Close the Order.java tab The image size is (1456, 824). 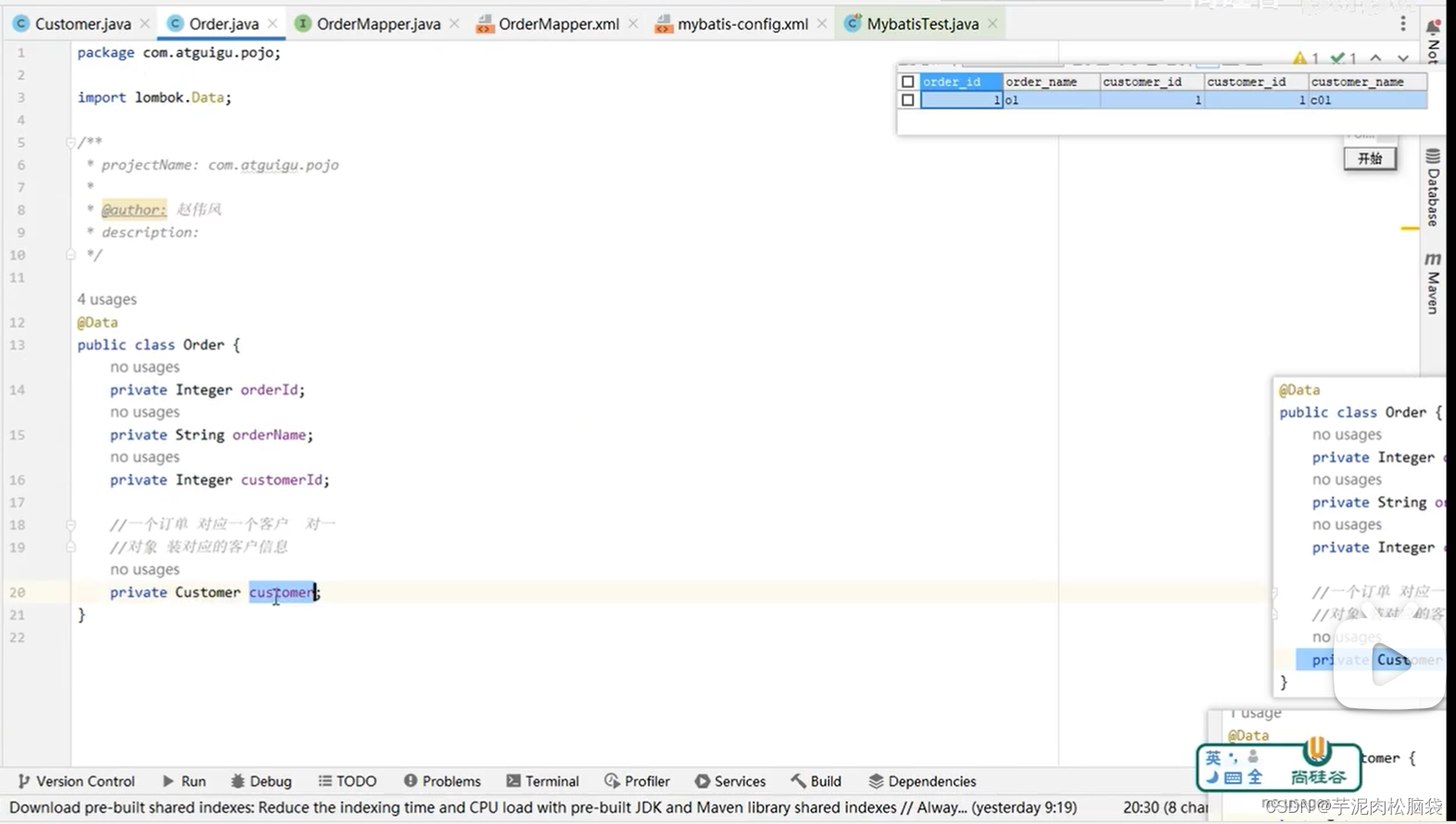272,24
